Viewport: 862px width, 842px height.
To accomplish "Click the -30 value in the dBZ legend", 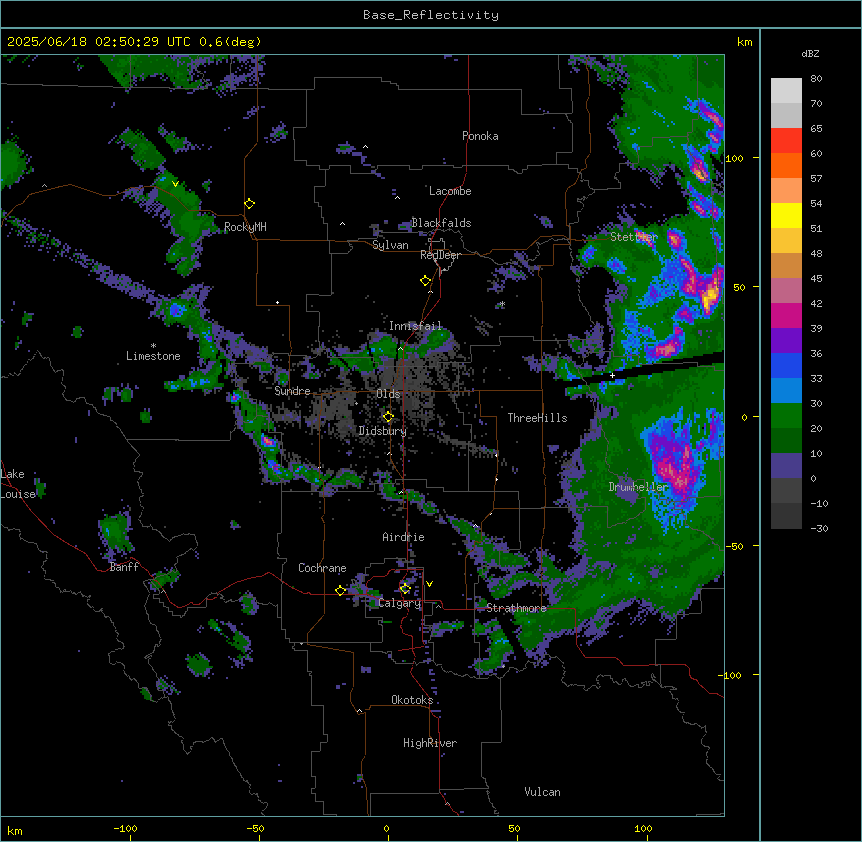I will [819, 529].
